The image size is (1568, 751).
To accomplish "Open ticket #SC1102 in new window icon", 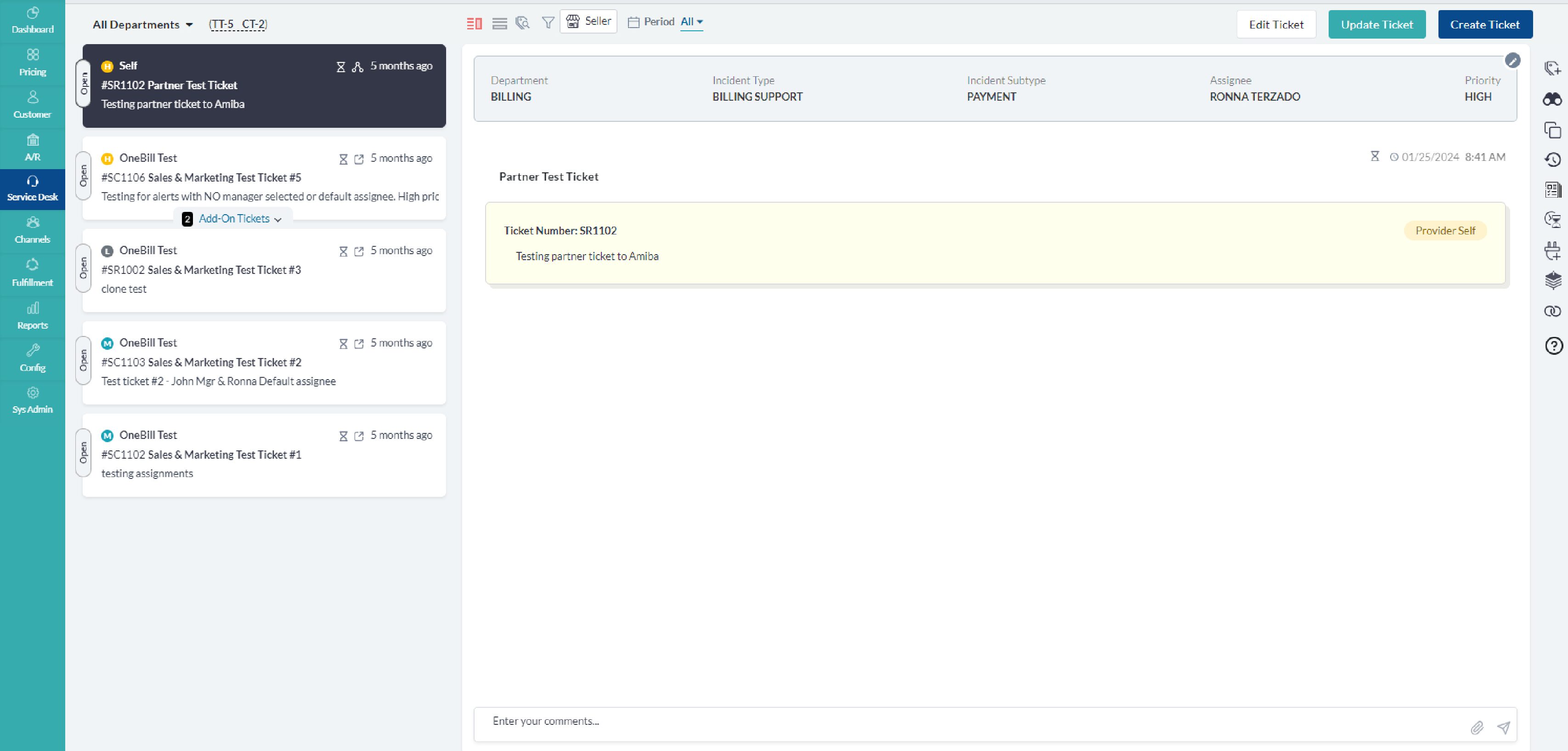I will [x=359, y=436].
